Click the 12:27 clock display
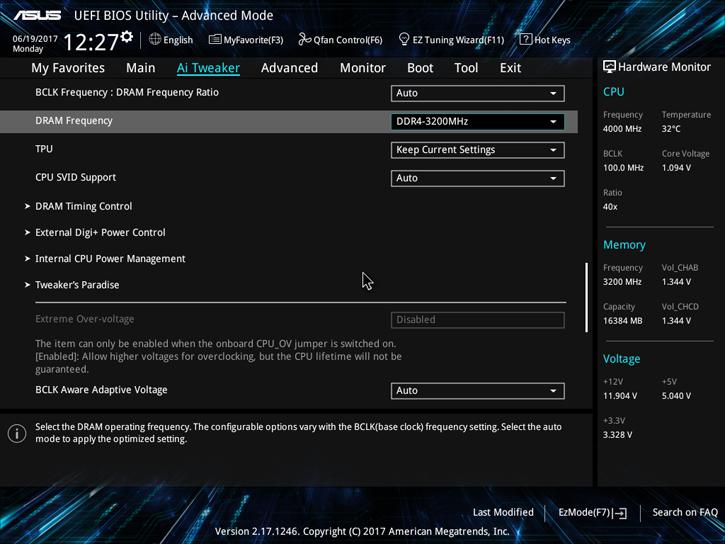Image resolution: width=725 pixels, height=544 pixels. click(91, 43)
